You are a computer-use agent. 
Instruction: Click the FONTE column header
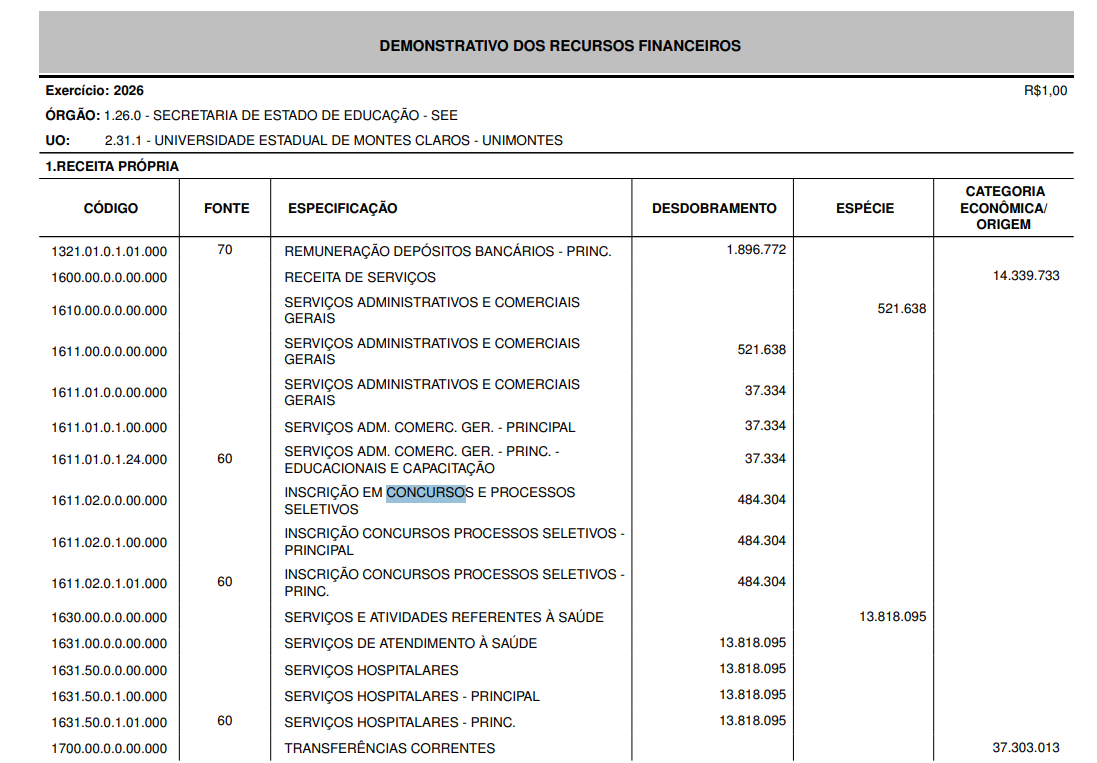(x=226, y=208)
